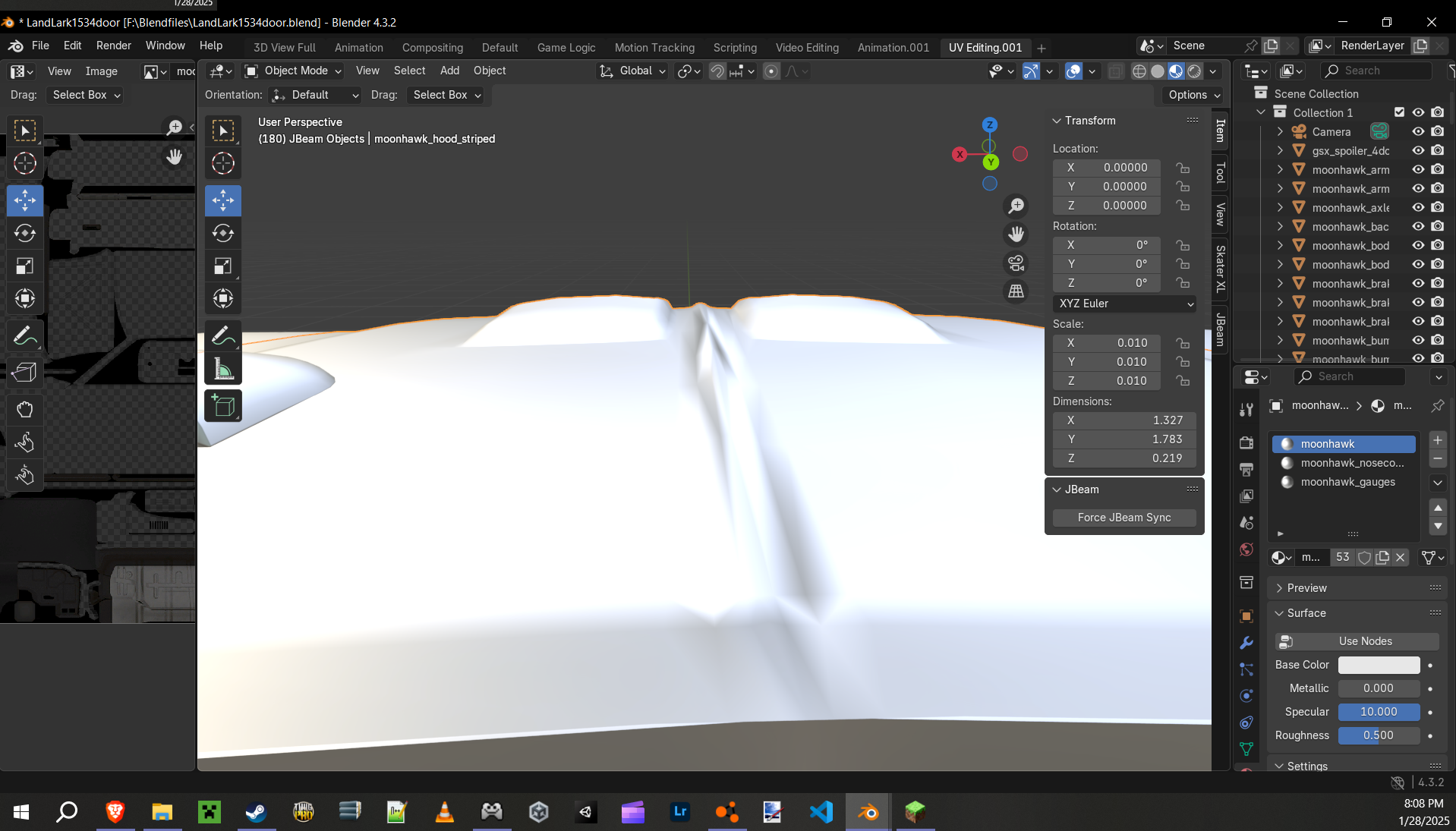Open the Modifiers wrench properties tab

pos(1246,643)
